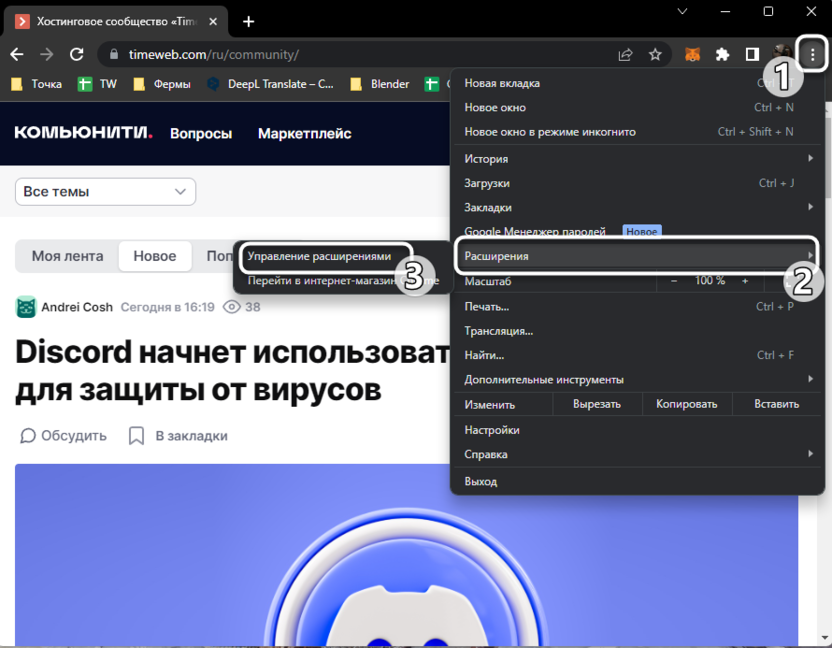This screenshot has width=832, height=648.
Task: Bookmark this page with the star icon
Action: (655, 54)
